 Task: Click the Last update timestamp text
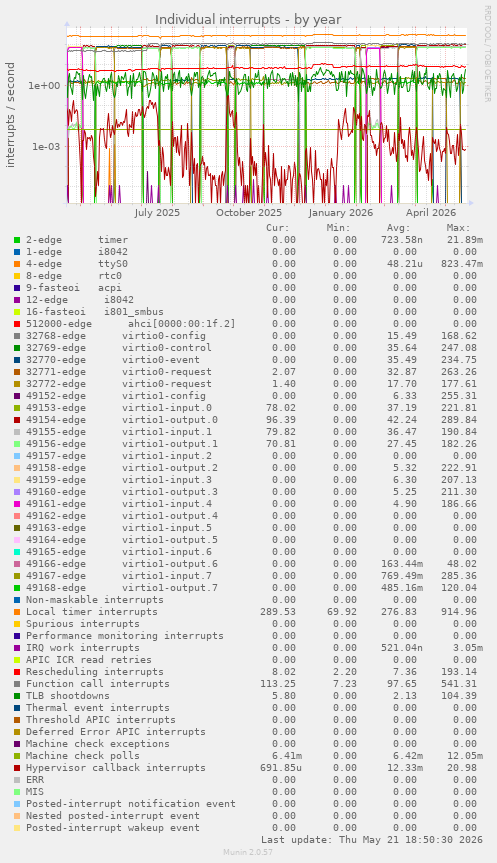click(372, 840)
